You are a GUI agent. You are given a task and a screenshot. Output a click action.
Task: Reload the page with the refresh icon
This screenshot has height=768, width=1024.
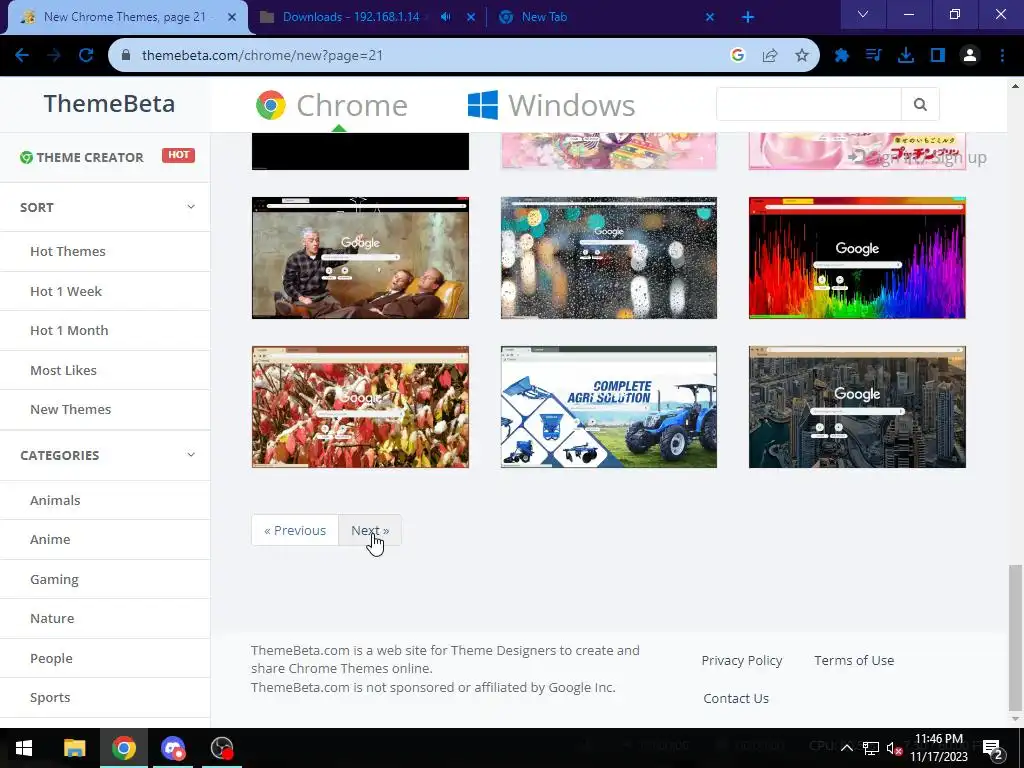[86, 56]
